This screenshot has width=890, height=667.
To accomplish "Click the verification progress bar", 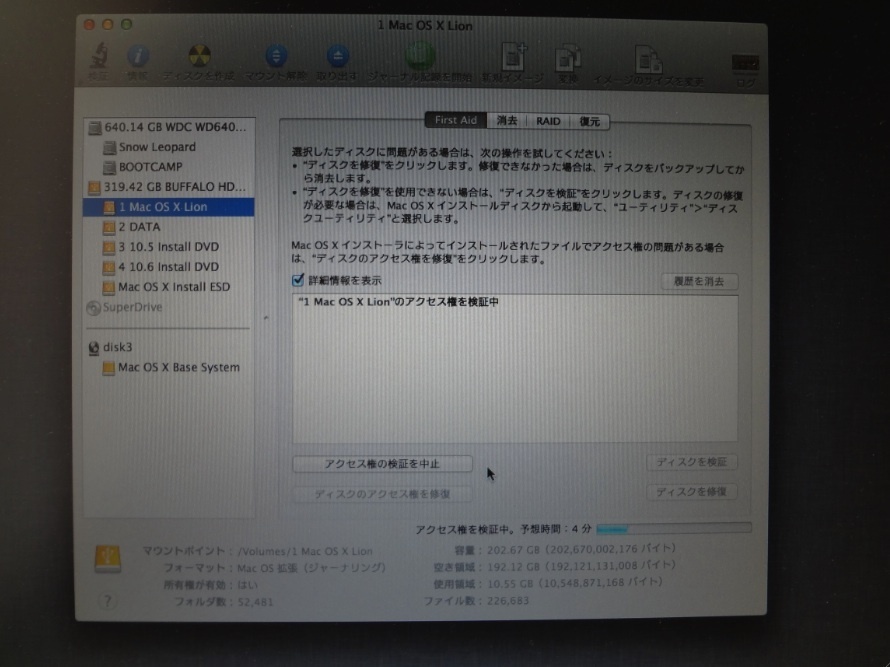I will (x=673, y=527).
